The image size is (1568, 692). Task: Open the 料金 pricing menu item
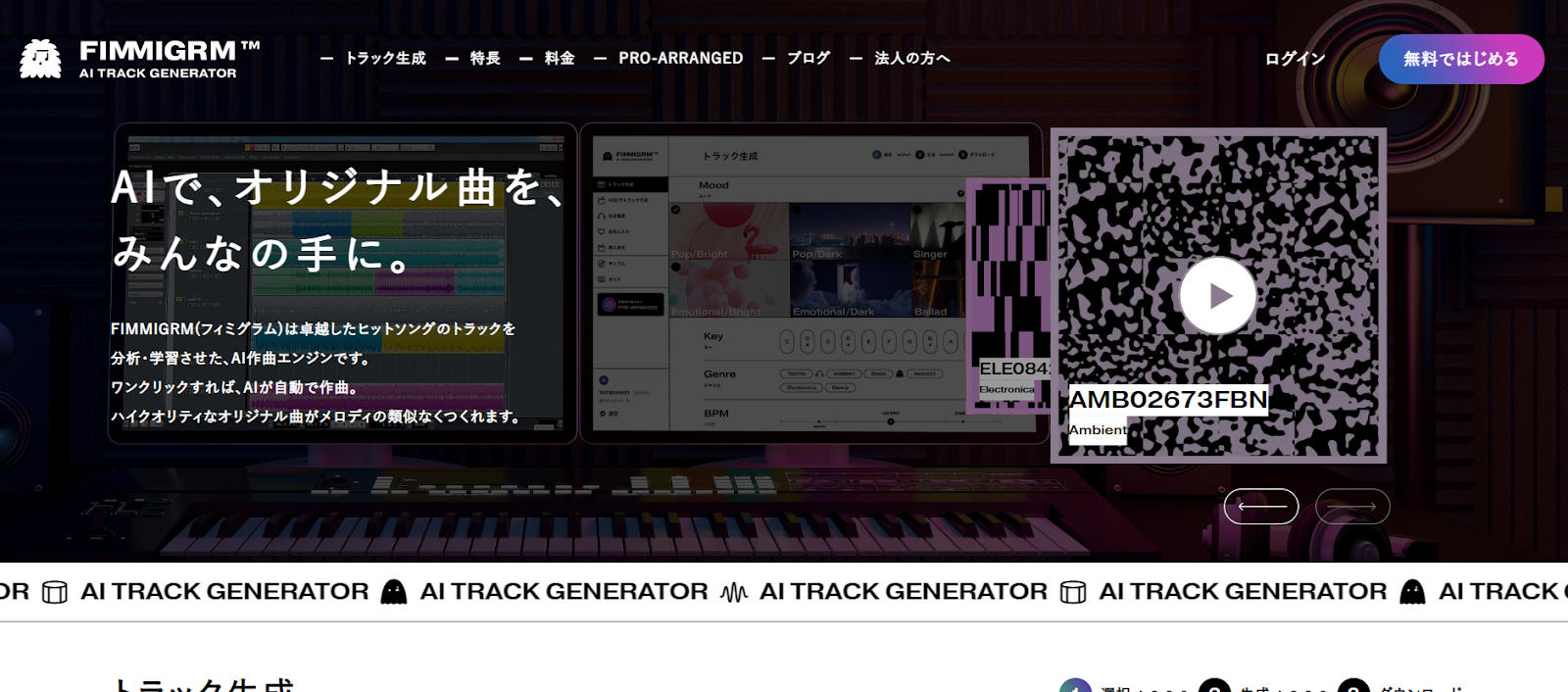pyautogui.click(x=560, y=59)
